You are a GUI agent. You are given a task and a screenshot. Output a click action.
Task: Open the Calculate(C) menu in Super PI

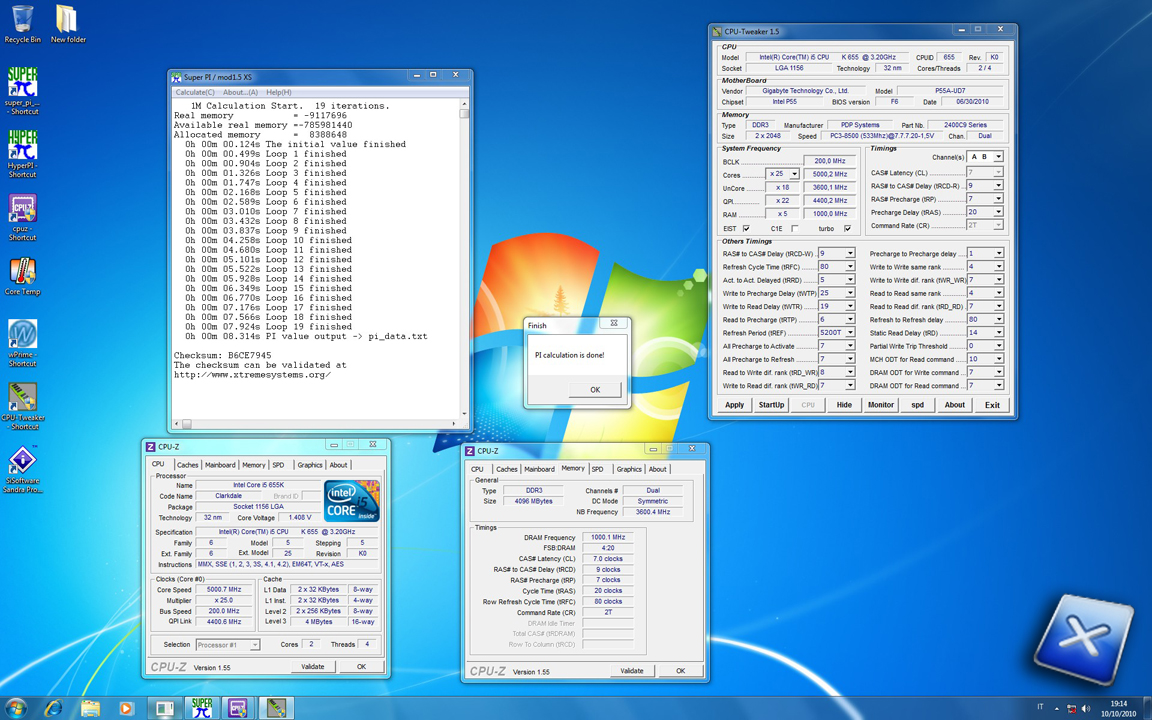point(195,92)
